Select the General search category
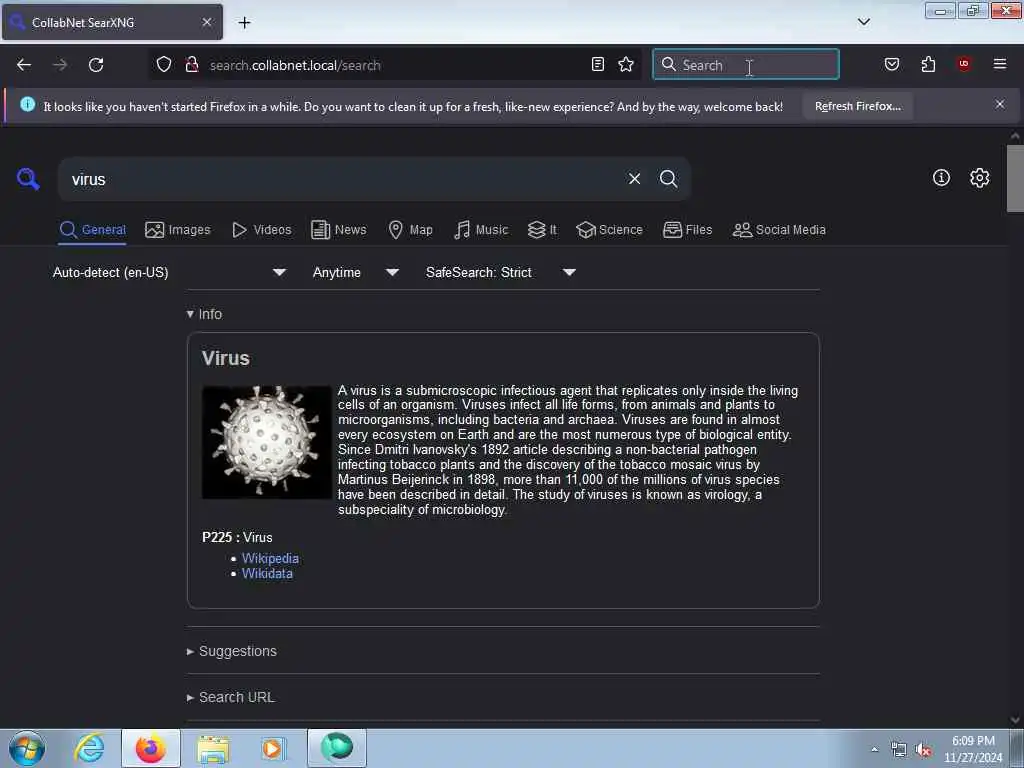The width and height of the screenshot is (1024, 768). (92, 230)
